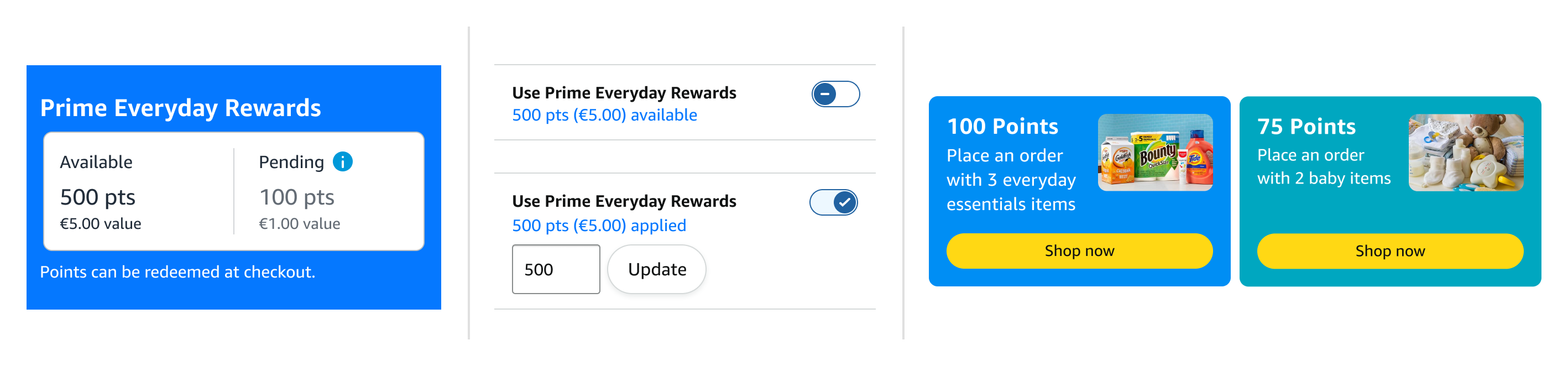Click the Available "500 pts" balance
This screenshot has width=1568, height=366.
click(x=97, y=197)
